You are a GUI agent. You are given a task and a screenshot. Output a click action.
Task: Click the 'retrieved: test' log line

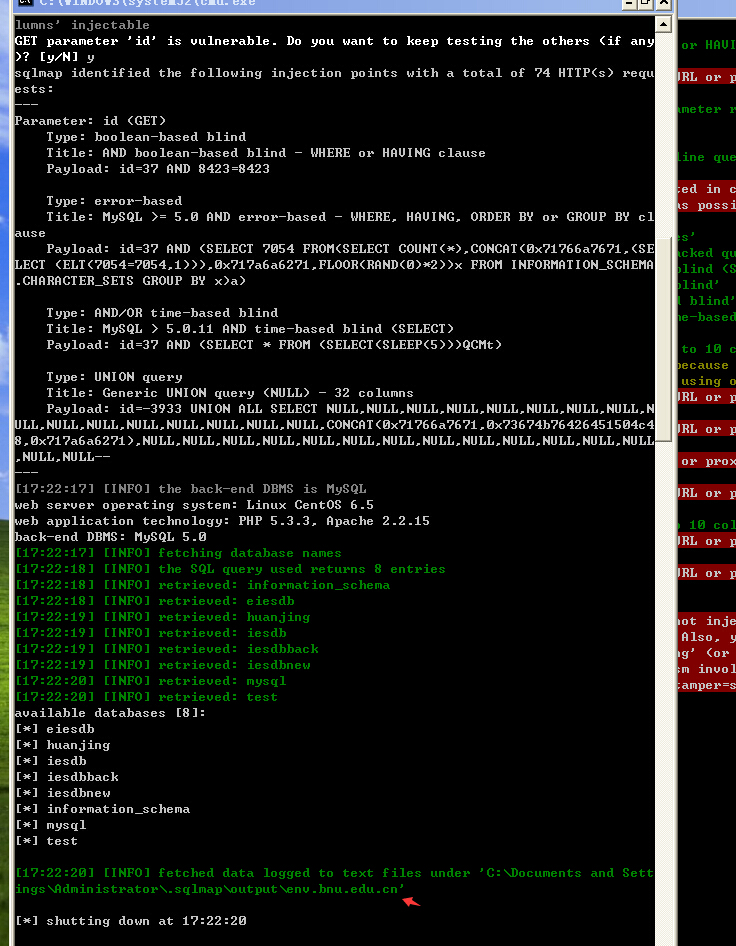coord(146,697)
